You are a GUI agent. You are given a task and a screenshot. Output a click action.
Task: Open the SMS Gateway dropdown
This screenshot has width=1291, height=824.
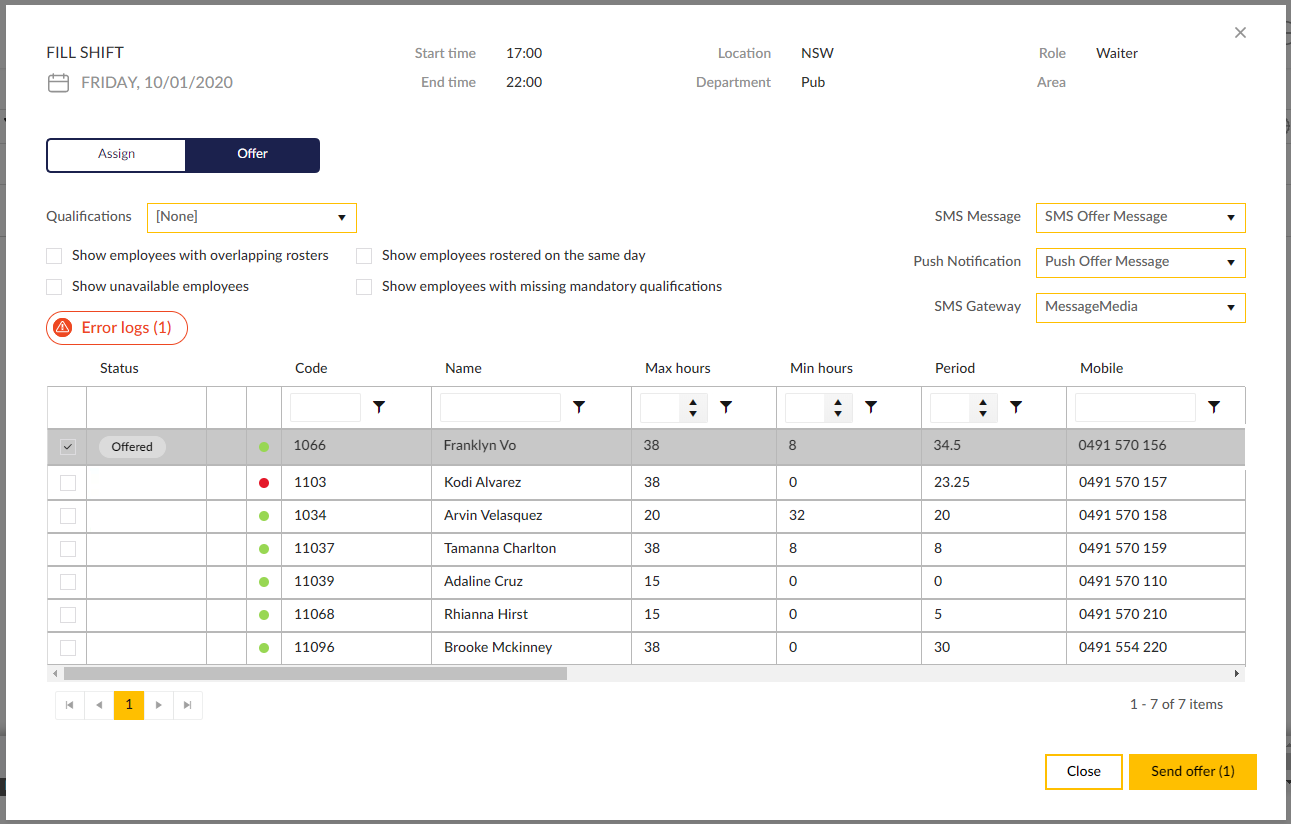coord(1141,308)
